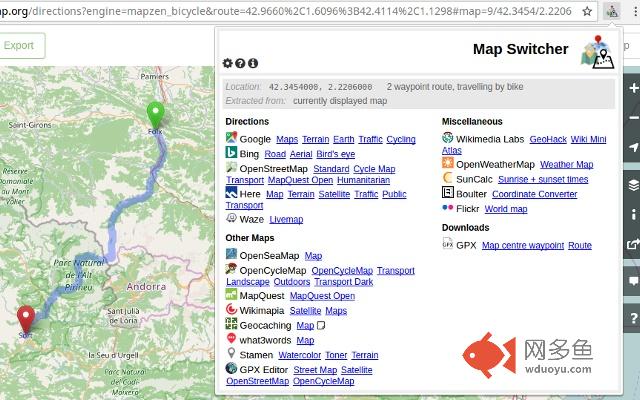Click the Map Switcher extension icon in browser toolbar
Viewport: 640px width, 400px height.
coord(612,11)
